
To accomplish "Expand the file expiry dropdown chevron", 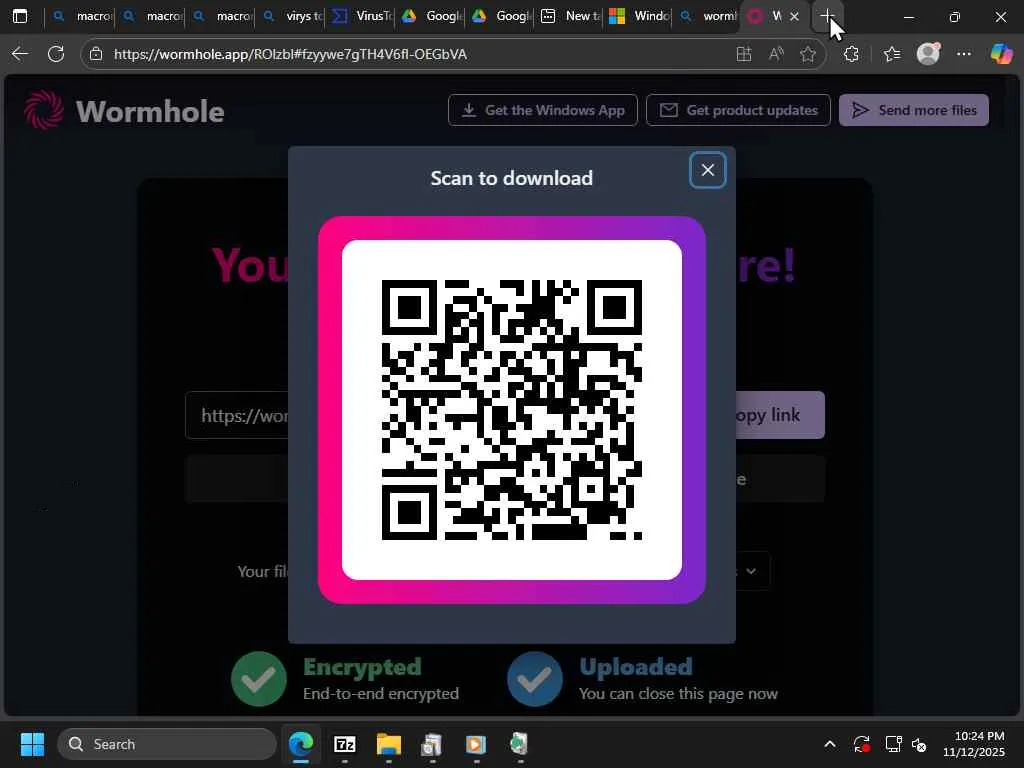I will [x=752, y=571].
